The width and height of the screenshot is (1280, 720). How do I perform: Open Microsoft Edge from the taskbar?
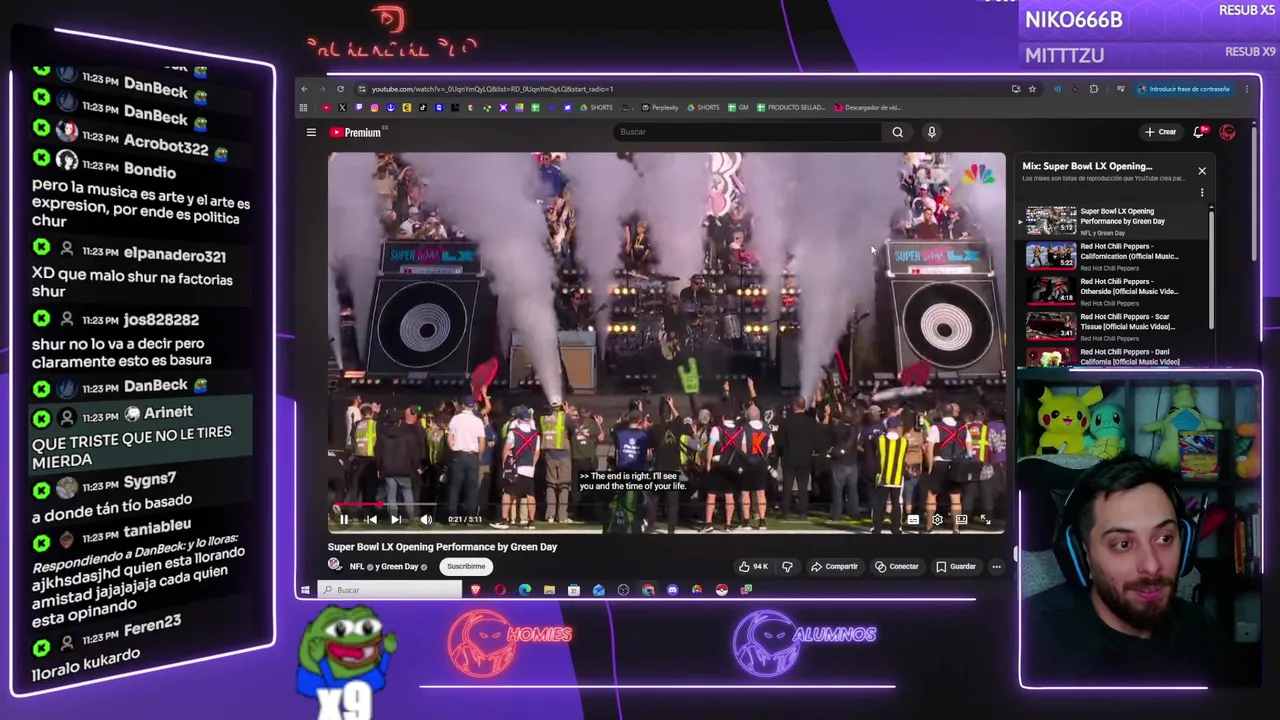(x=525, y=590)
